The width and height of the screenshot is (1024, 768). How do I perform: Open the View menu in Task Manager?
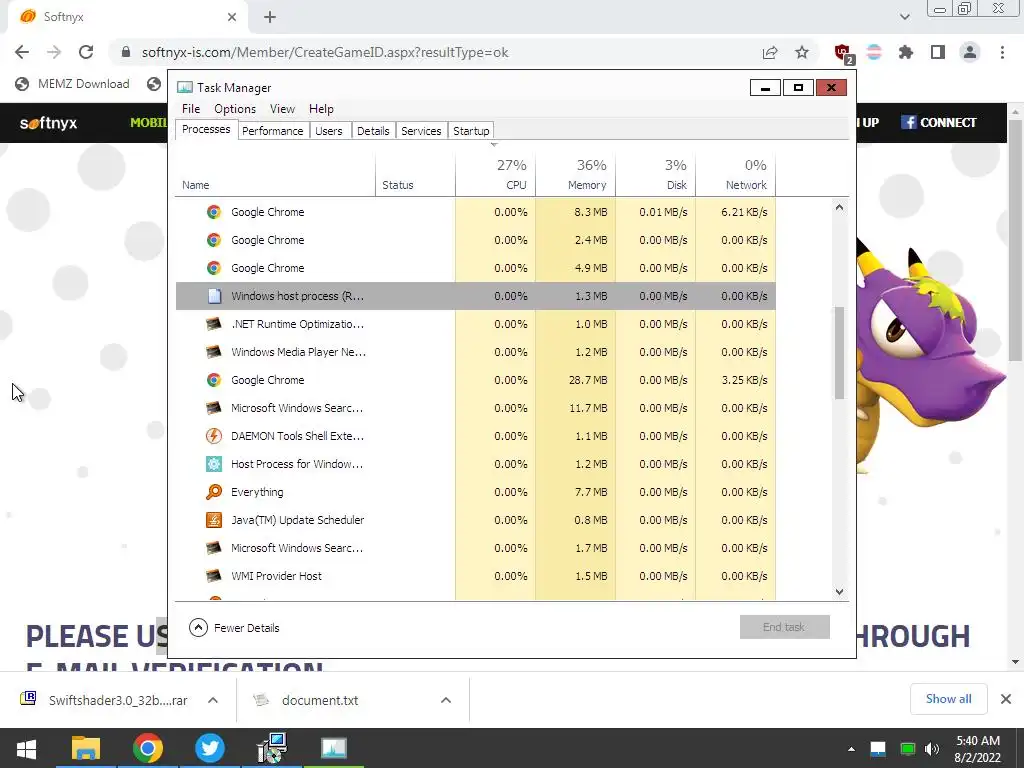tap(282, 108)
